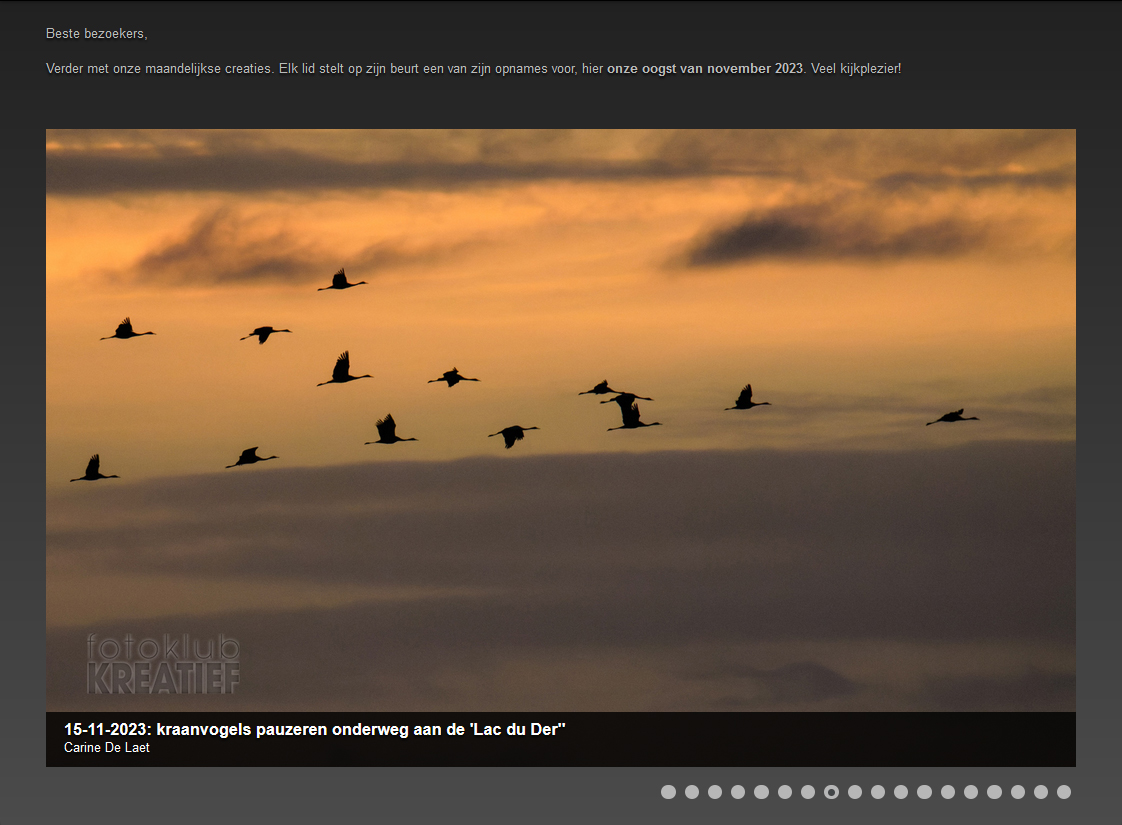Screen dimensions: 1122x825
Task: Show slide four via its pagination dot
Action: coord(738,792)
